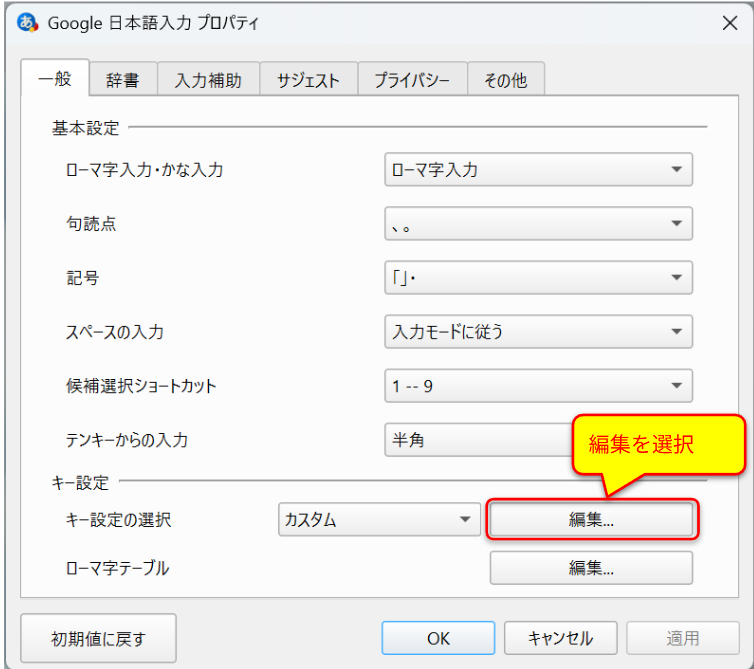Click the スペースの入力 label
The image size is (754, 669).
point(114,332)
